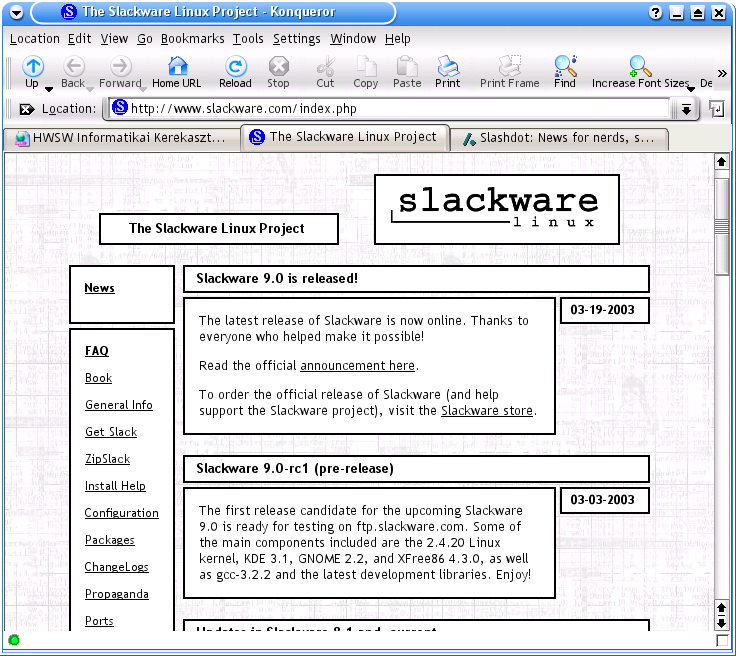Click the Slackware favicon in location field
This screenshot has width=736, height=656.
click(x=120, y=107)
